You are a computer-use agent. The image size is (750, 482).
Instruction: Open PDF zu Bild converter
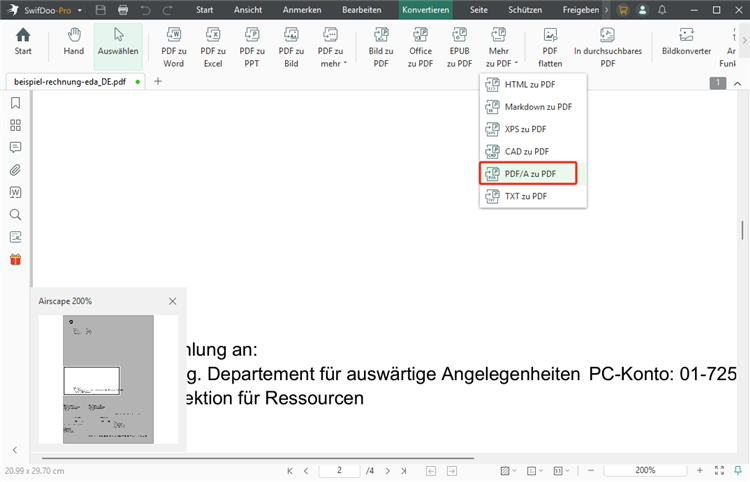291,47
